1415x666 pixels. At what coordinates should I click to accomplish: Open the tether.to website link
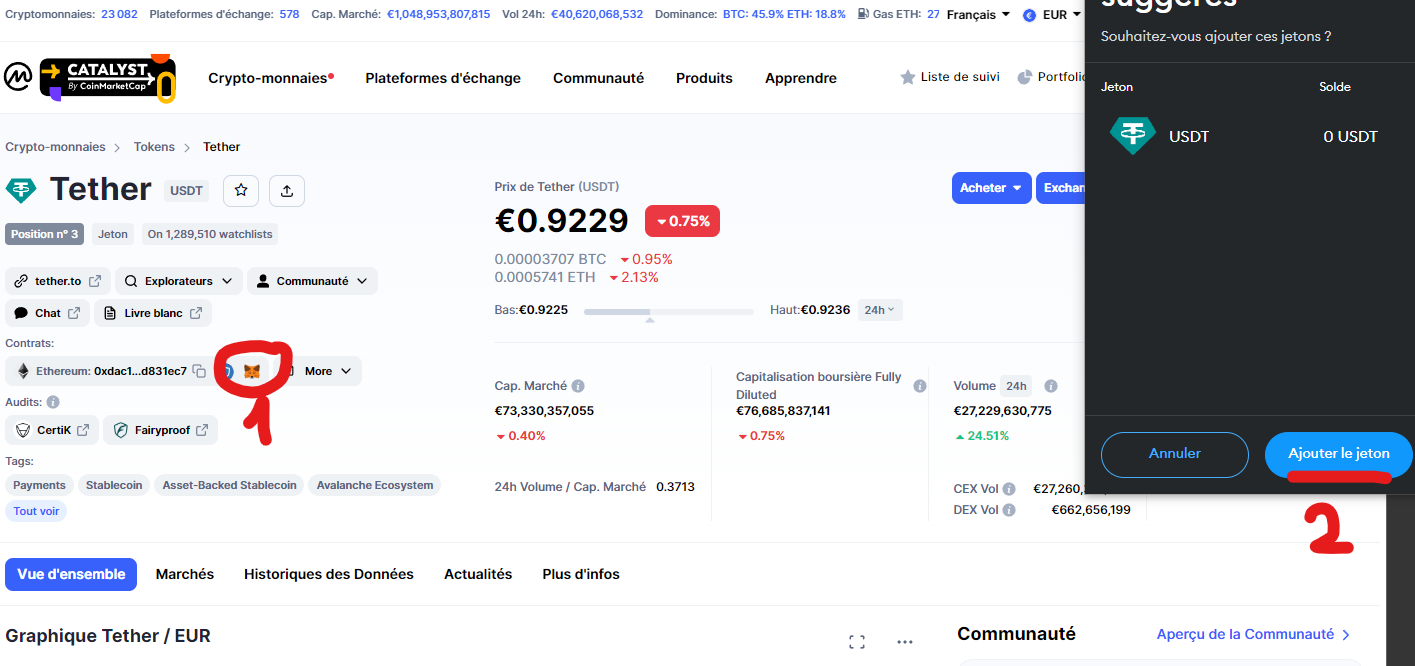click(58, 281)
